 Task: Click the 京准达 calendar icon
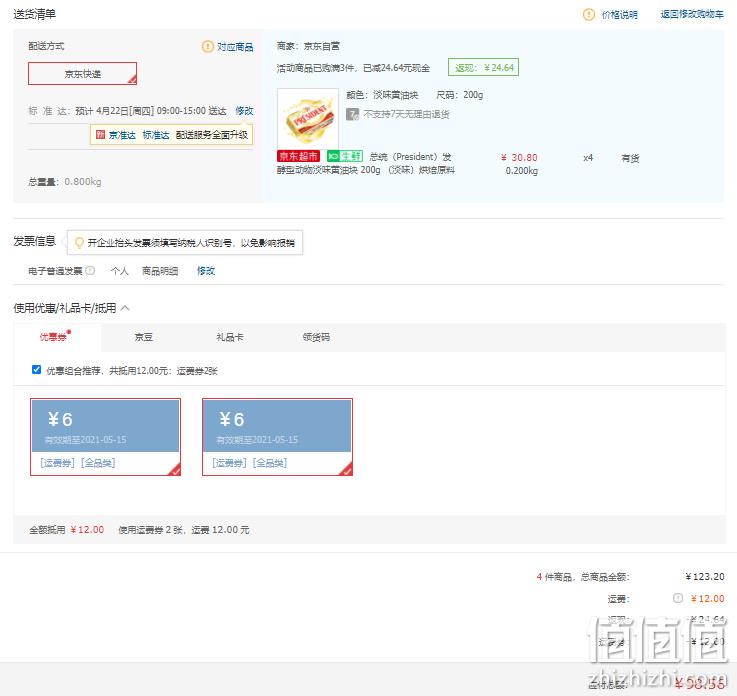tap(100, 135)
